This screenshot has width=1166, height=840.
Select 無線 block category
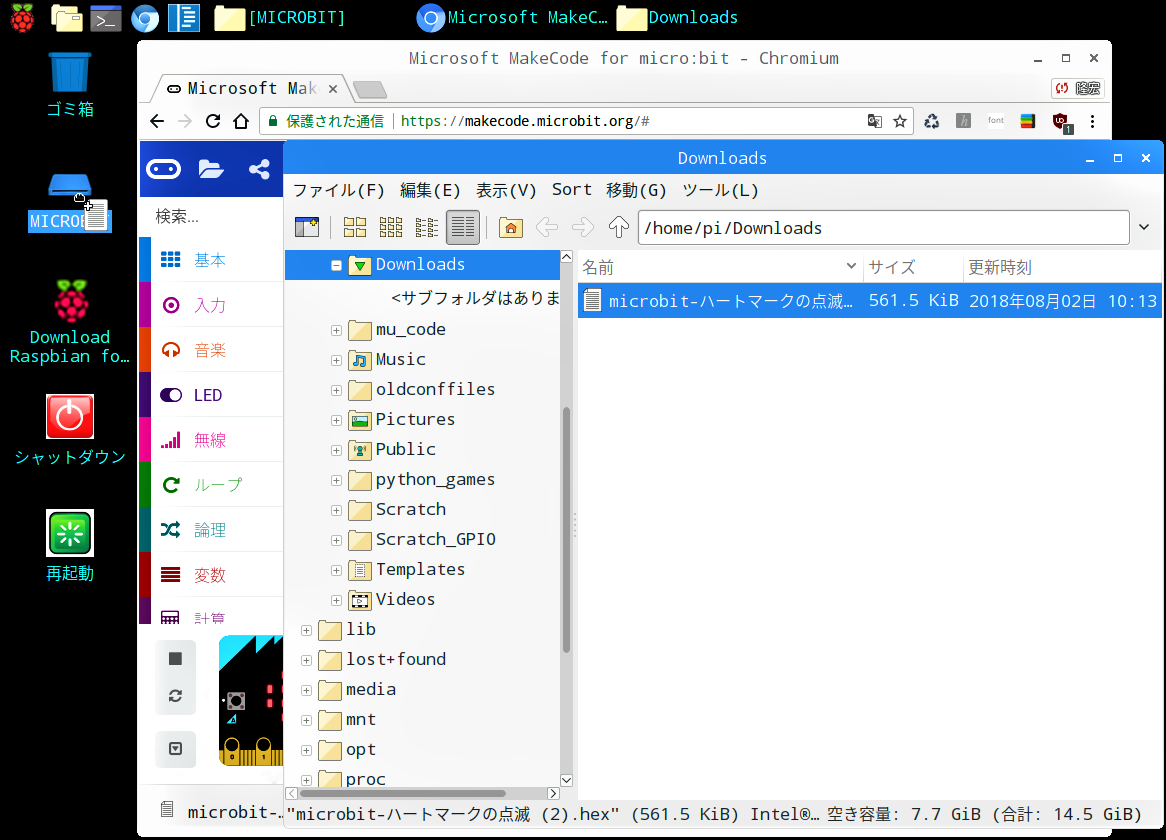coord(211,439)
